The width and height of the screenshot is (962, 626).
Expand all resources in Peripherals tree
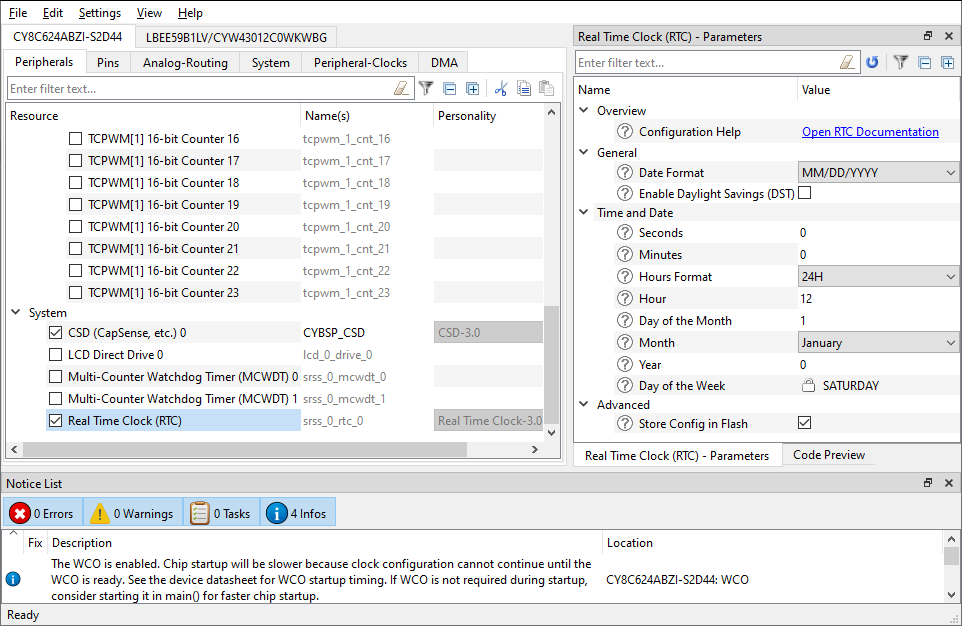[x=472, y=88]
